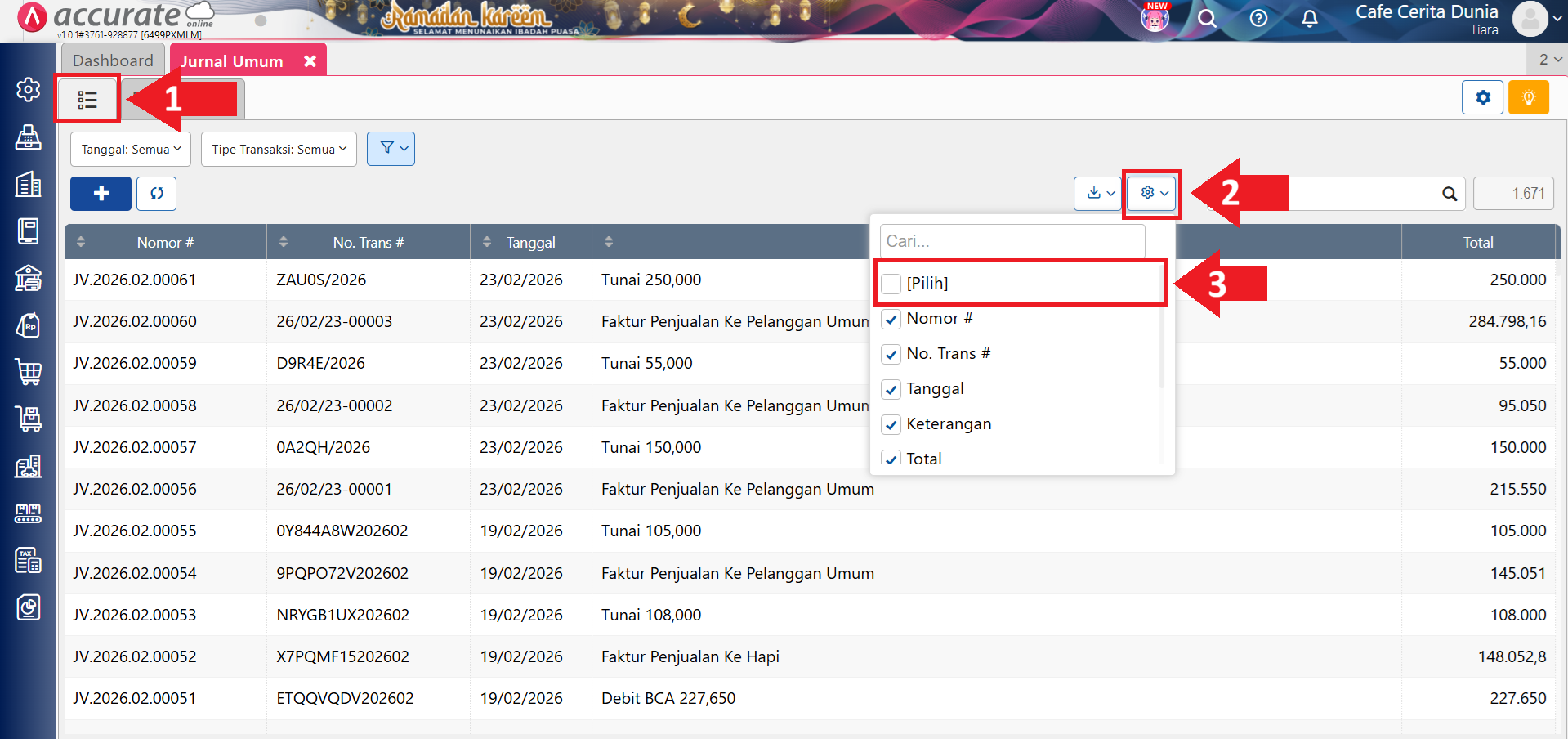Expand the Tanggal: Semua filter dropdown
Image resolution: width=1568 pixels, height=739 pixels.
tap(131, 149)
